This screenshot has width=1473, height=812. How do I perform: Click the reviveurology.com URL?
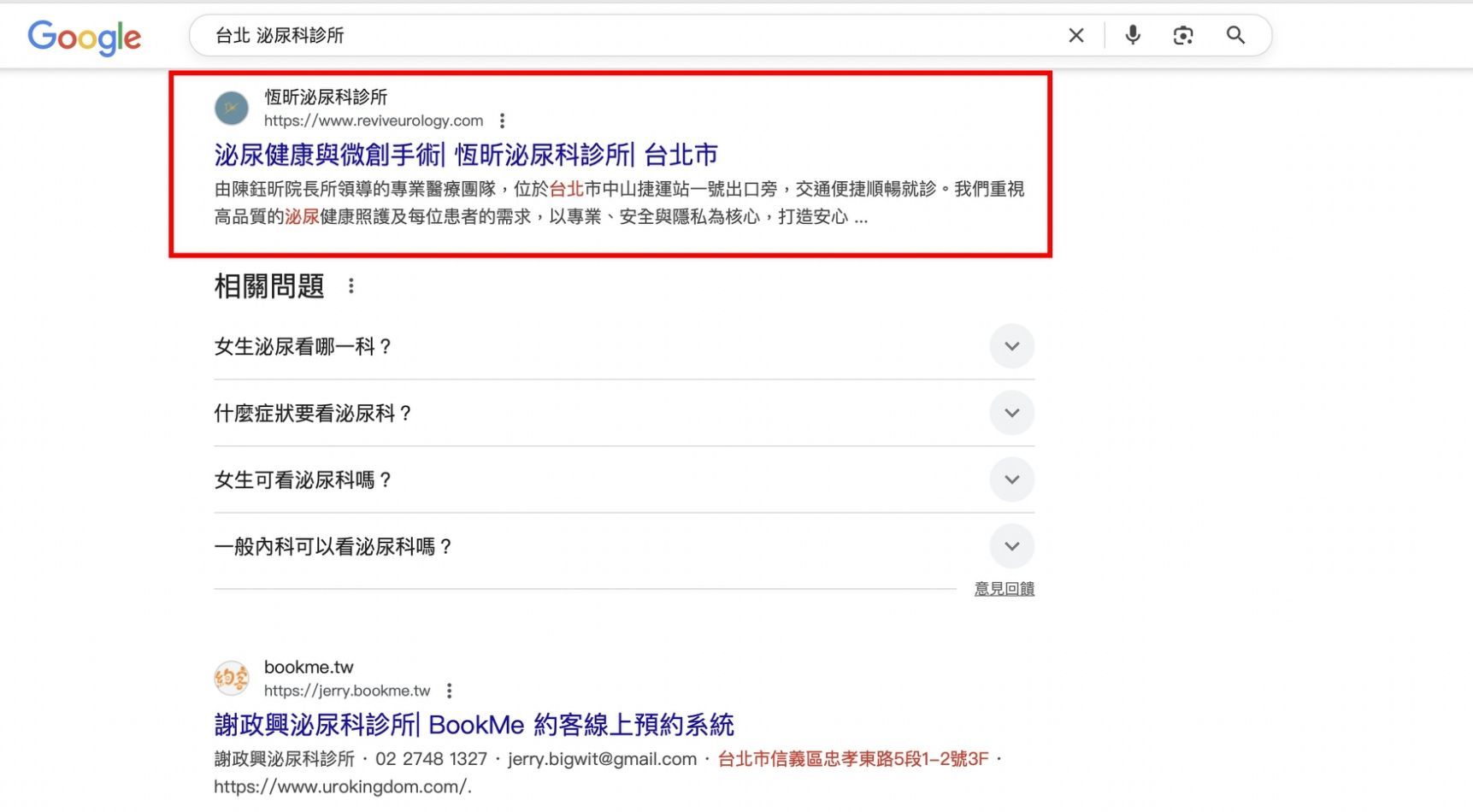click(x=374, y=121)
